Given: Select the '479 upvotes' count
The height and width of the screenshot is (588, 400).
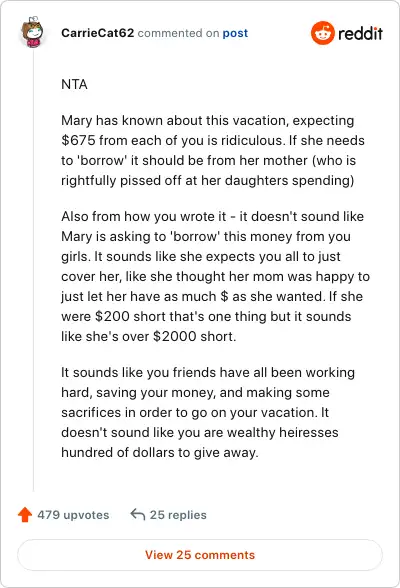Looking at the screenshot, I should [x=73, y=515].
